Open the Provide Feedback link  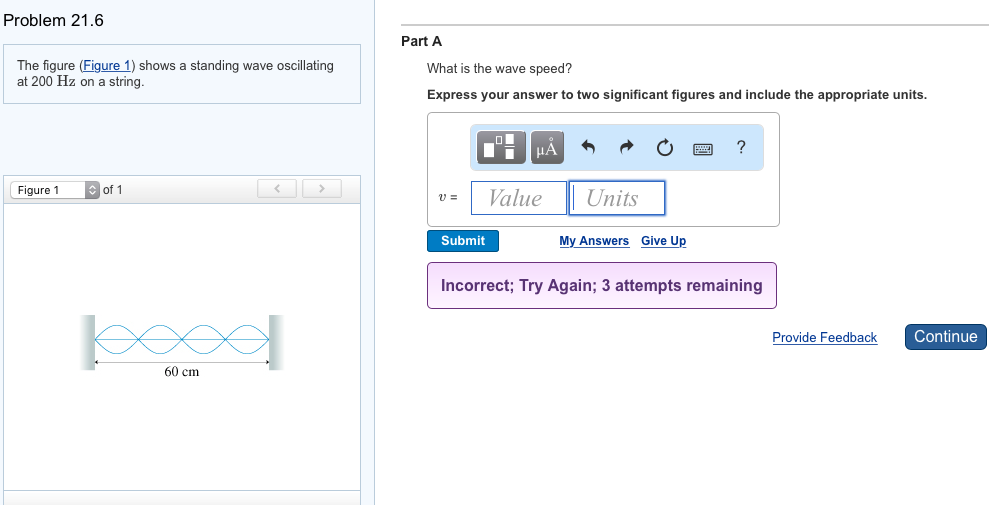pos(825,337)
